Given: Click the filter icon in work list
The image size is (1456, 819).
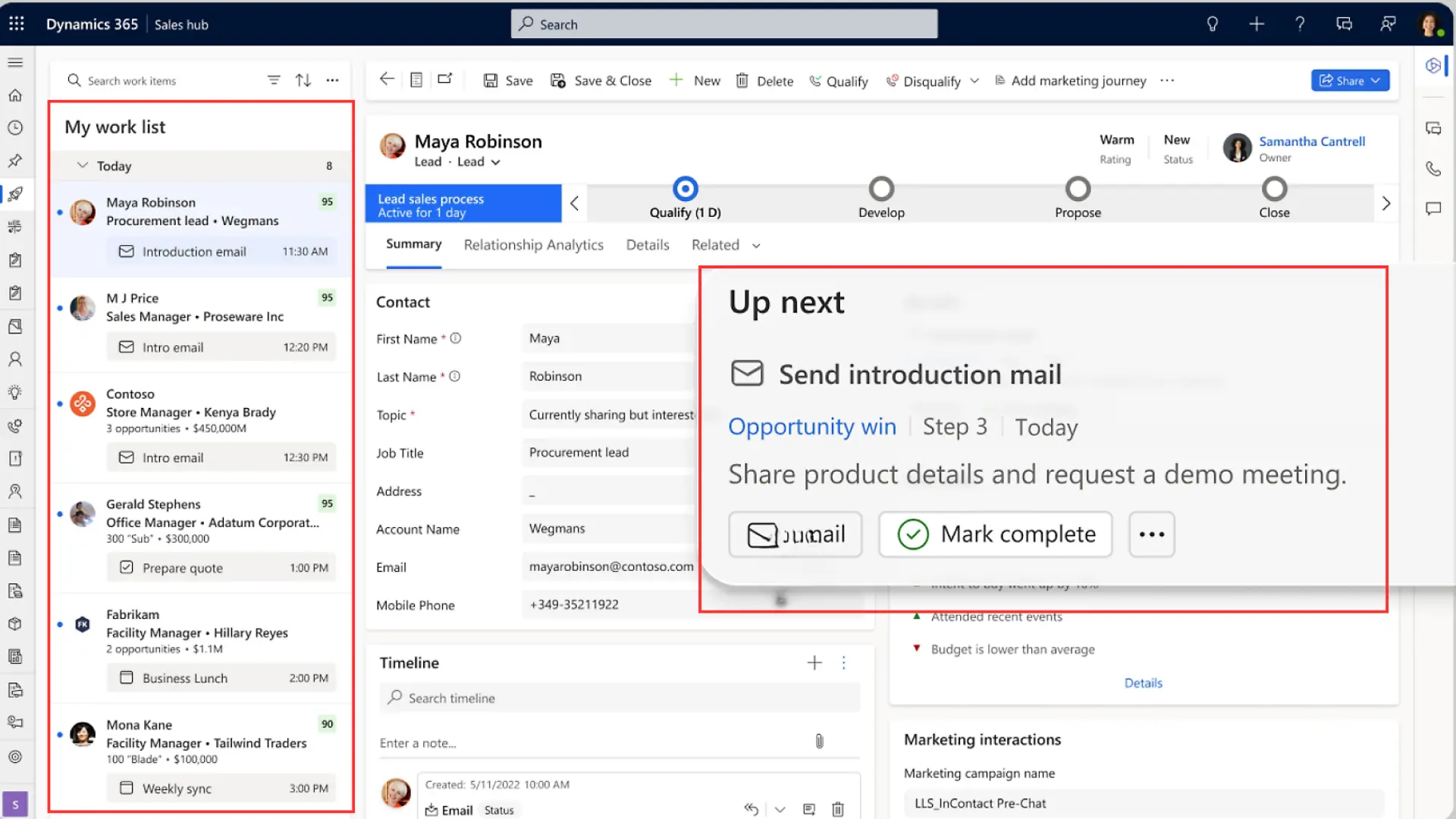Looking at the screenshot, I should coord(274,80).
